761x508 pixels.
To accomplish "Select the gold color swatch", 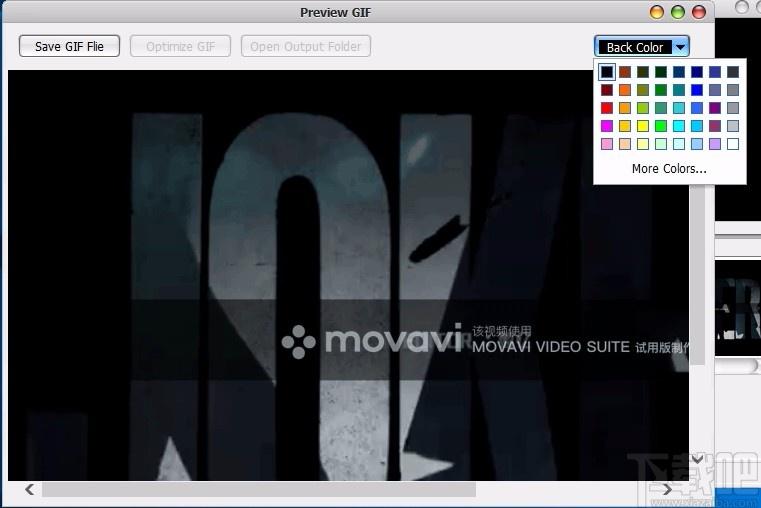I will pyautogui.click(x=625, y=126).
